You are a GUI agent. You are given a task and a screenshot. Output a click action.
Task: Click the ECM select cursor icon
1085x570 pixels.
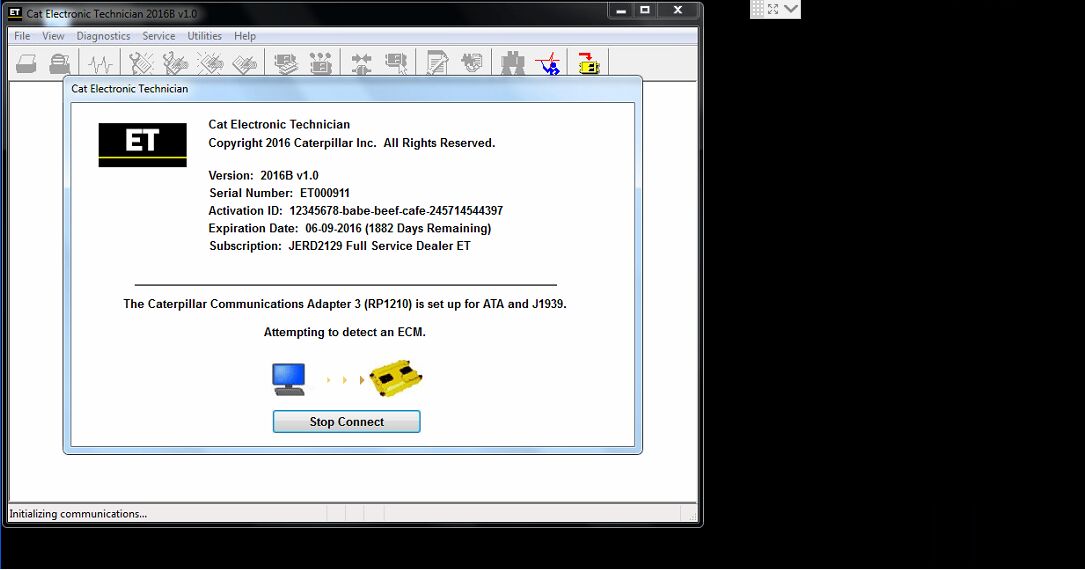tap(396, 64)
